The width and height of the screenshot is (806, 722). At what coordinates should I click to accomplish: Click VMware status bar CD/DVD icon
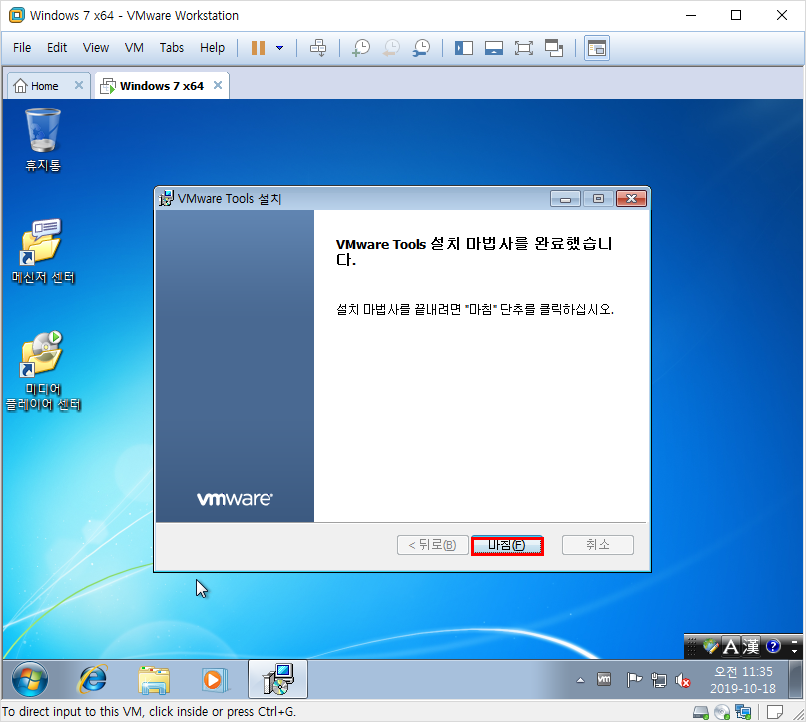coord(722,712)
